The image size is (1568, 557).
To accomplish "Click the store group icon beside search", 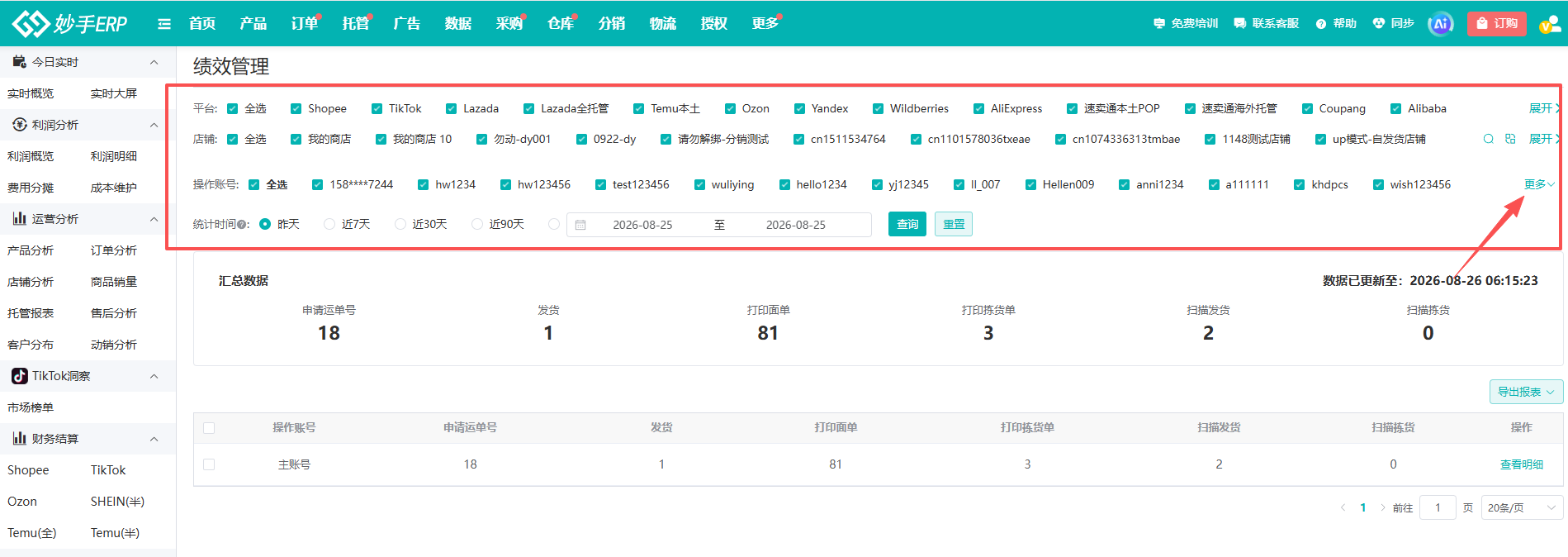I will [1510, 139].
